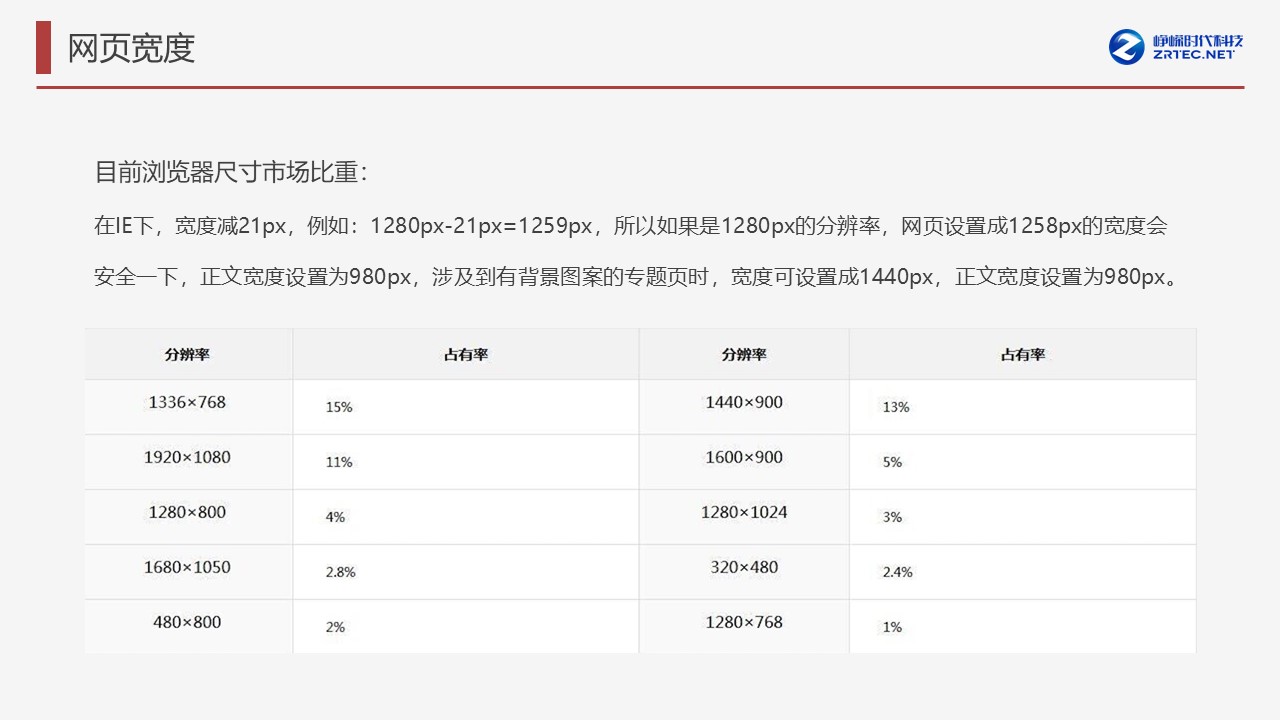This screenshot has width=1280, height=720.
Task: Select the 1280×768 table entry
Action: (x=744, y=623)
